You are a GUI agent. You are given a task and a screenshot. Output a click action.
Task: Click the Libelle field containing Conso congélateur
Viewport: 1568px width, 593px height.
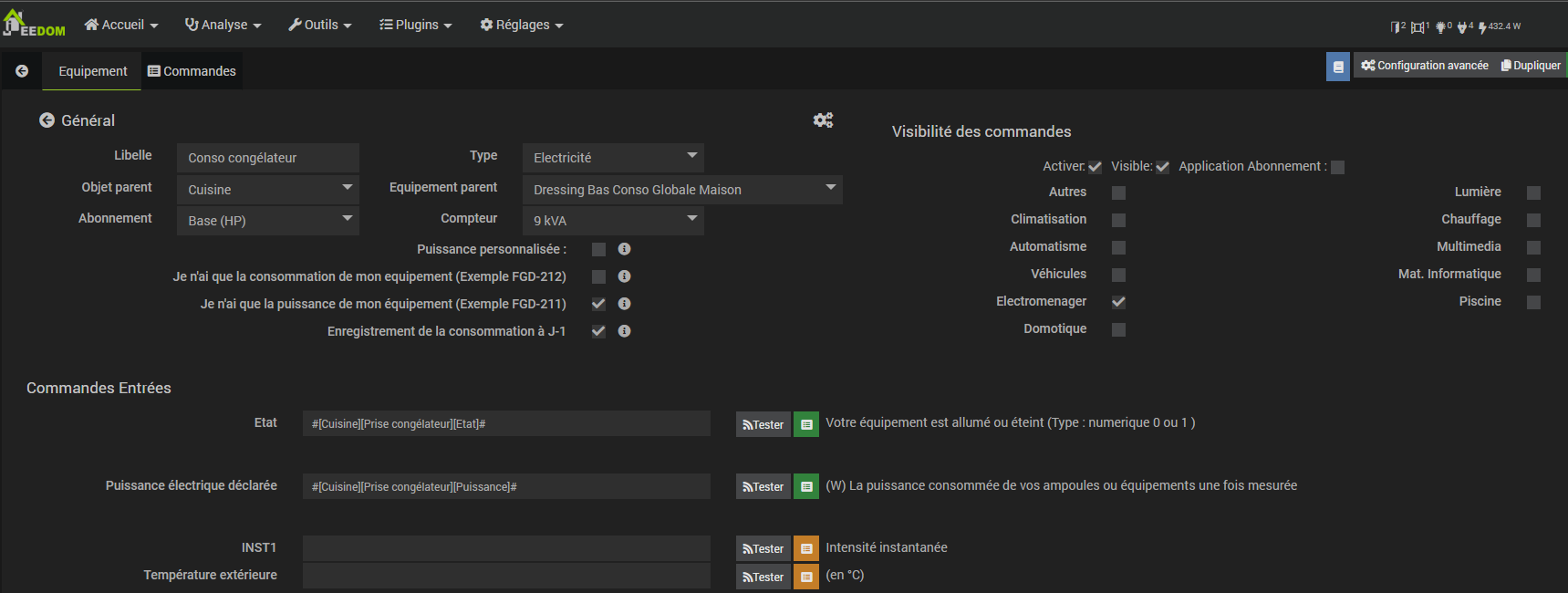click(267, 158)
